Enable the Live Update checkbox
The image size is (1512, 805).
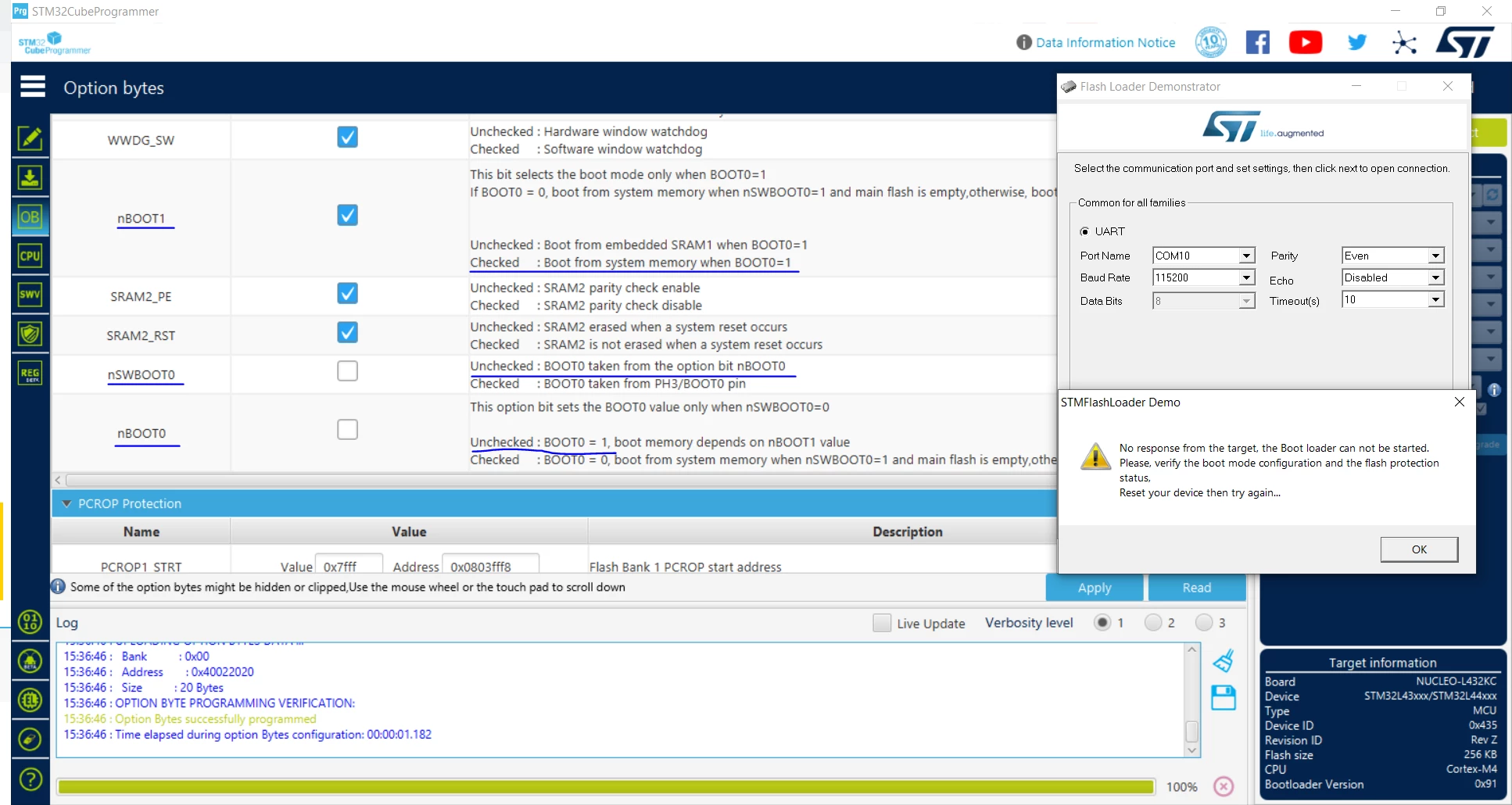pos(882,623)
